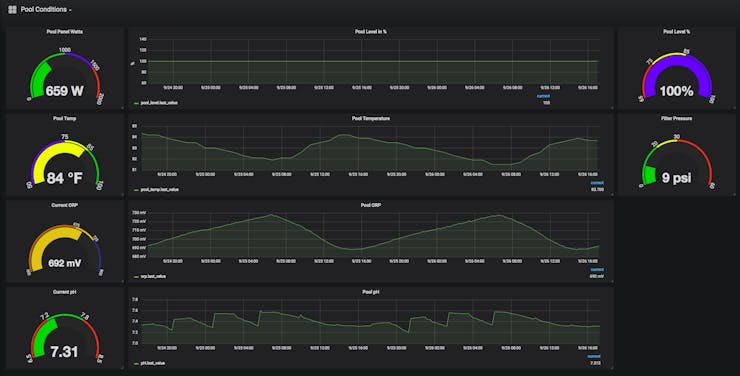Open the Pool Temperature graph title menu
This screenshot has height=376, width=740.
click(370, 118)
